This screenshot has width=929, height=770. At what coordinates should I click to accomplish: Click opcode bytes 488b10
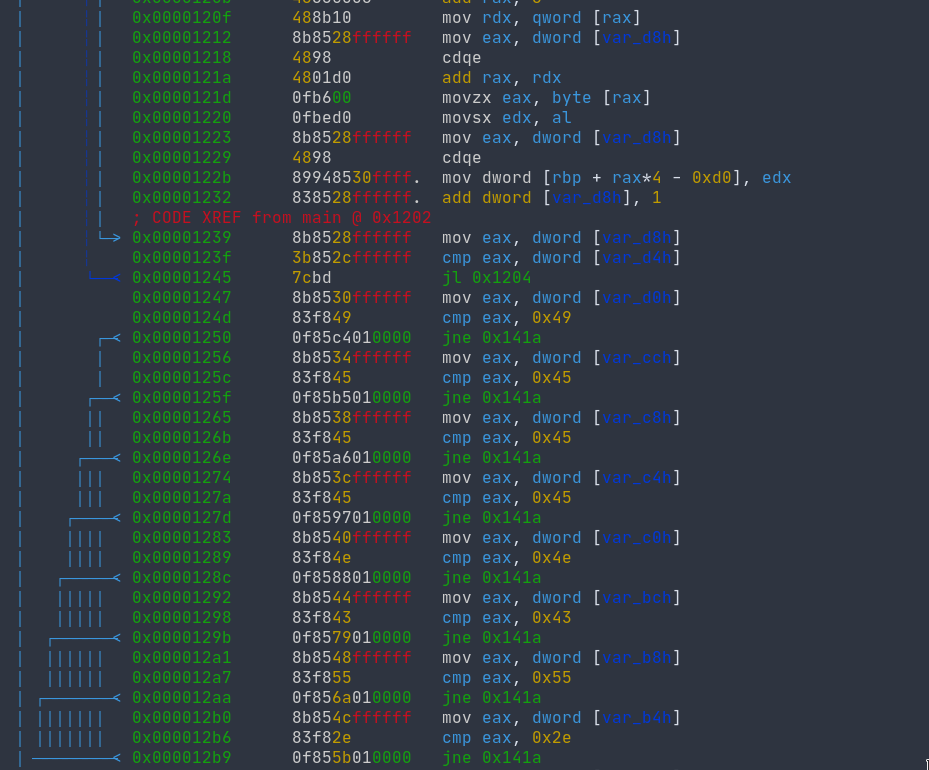tap(322, 18)
